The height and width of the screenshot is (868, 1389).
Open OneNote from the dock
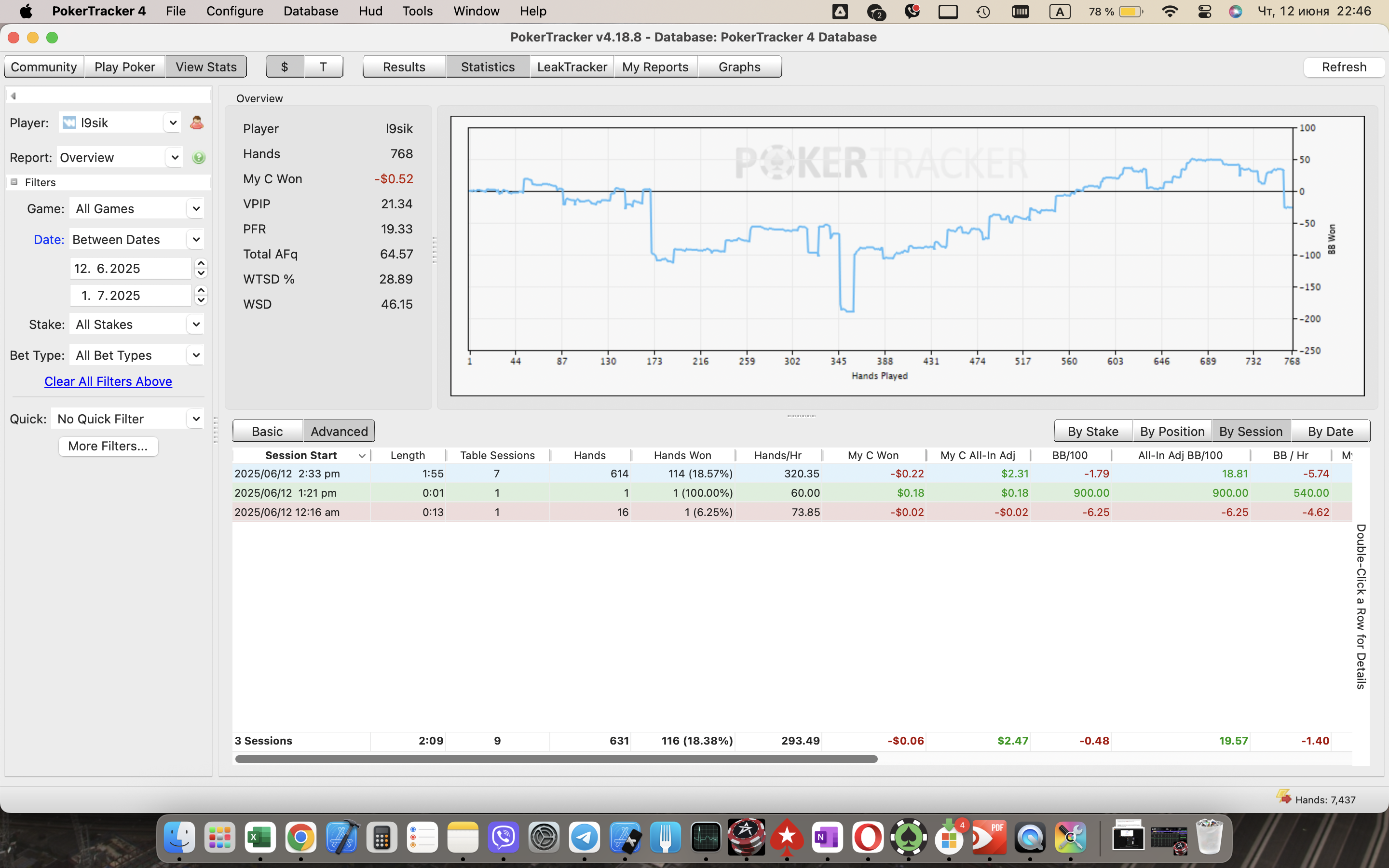click(x=827, y=838)
